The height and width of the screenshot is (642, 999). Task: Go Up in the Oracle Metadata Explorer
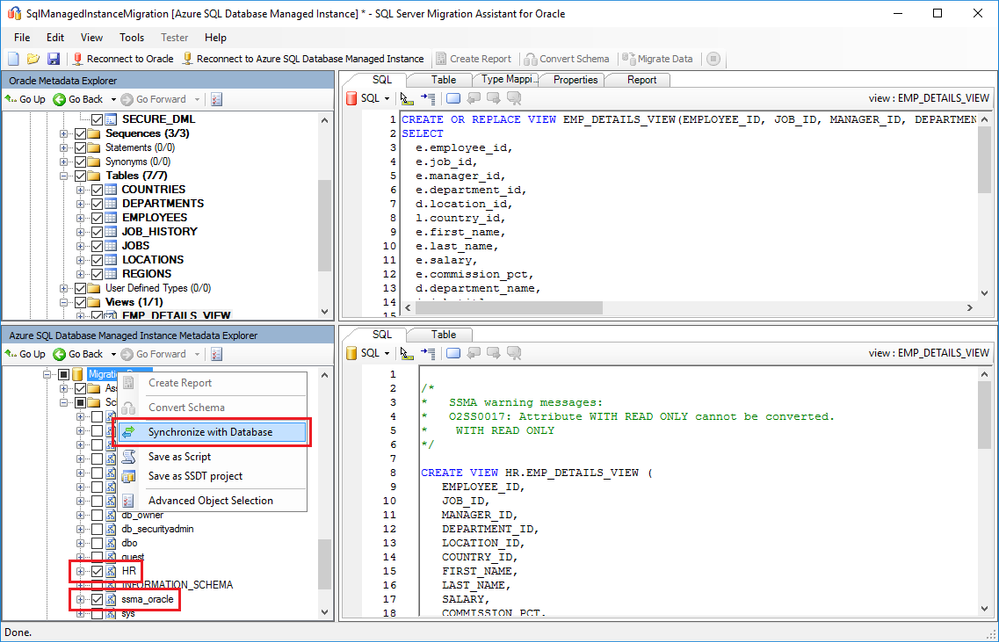(x=25, y=99)
